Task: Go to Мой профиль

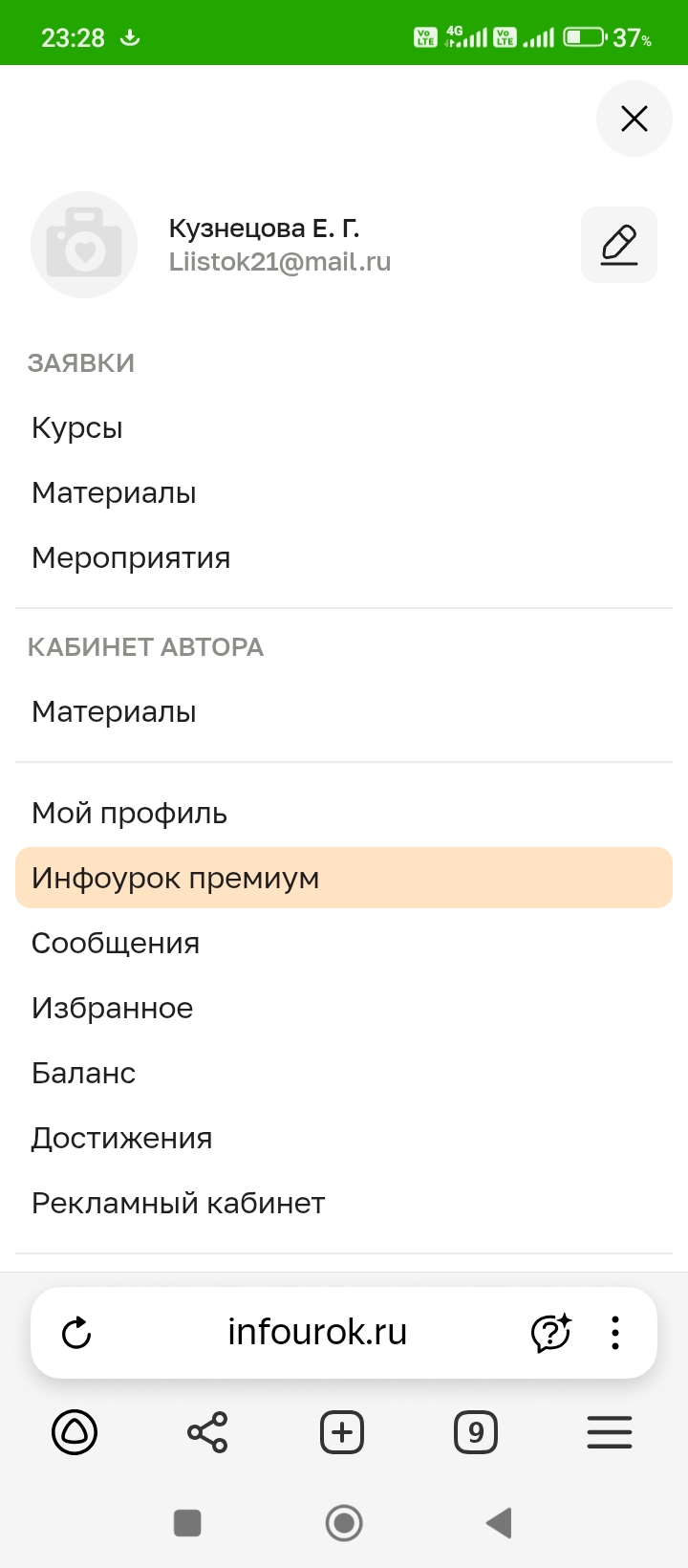Action: click(129, 814)
